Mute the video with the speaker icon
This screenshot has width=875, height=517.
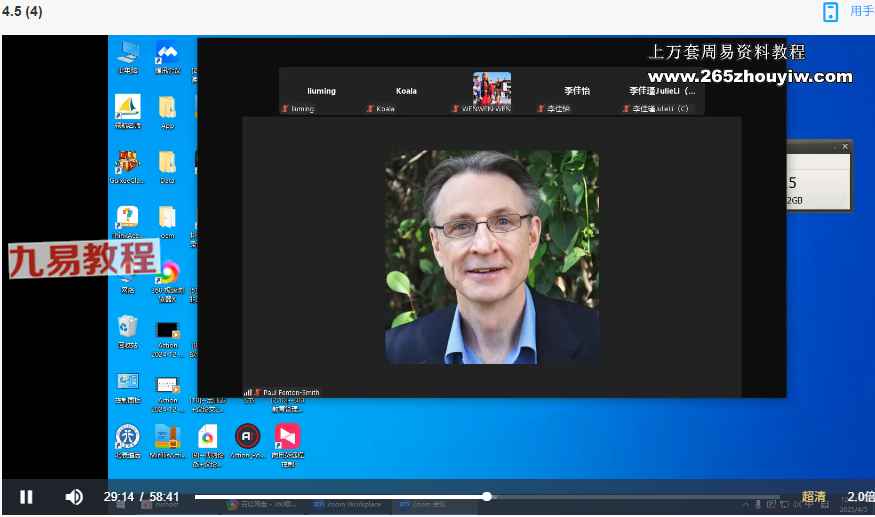(x=74, y=497)
